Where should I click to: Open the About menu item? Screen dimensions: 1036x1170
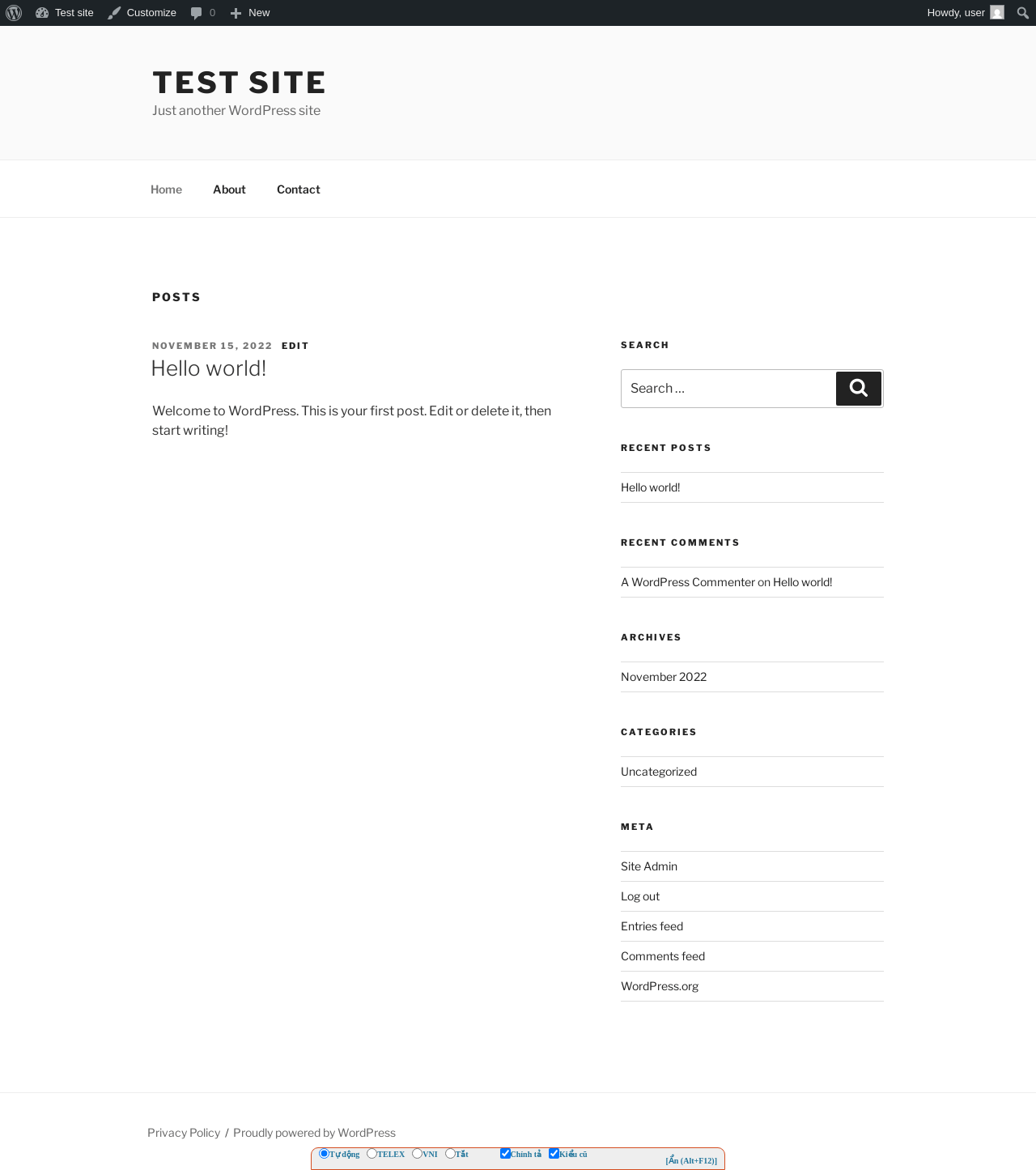pos(229,189)
